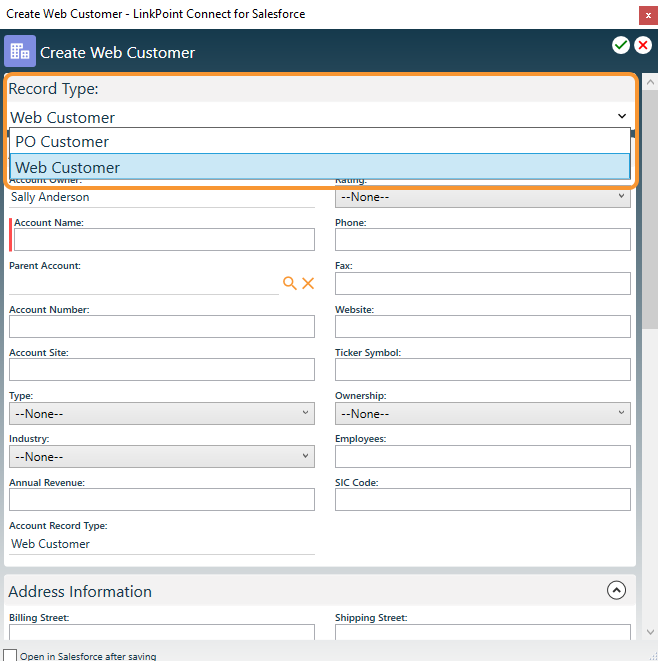Select Web Customer in the dropdown list
The height and width of the screenshot is (661, 658).
(x=320, y=167)
